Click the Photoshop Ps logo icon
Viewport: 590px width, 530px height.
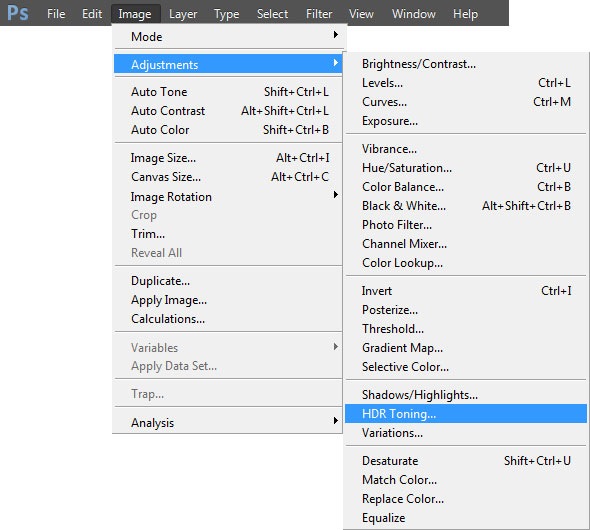[18, 13]
